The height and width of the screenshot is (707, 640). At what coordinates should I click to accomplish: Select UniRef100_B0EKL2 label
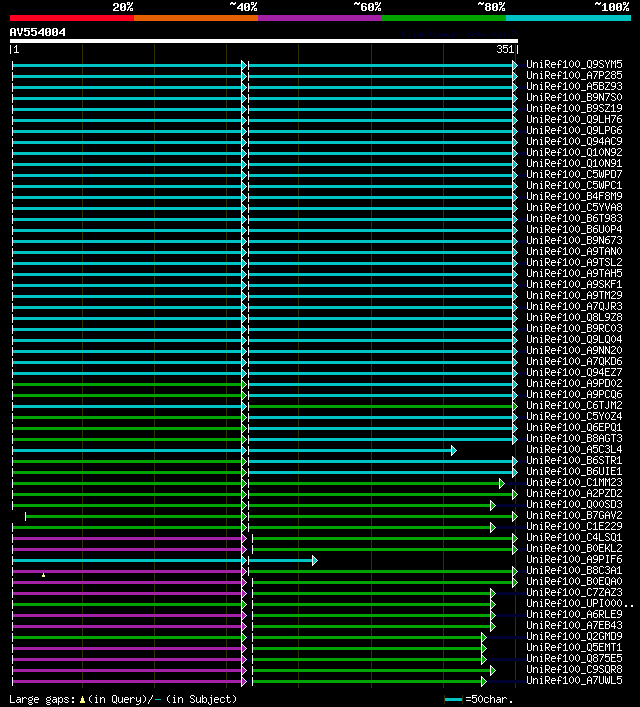(574, 548)
